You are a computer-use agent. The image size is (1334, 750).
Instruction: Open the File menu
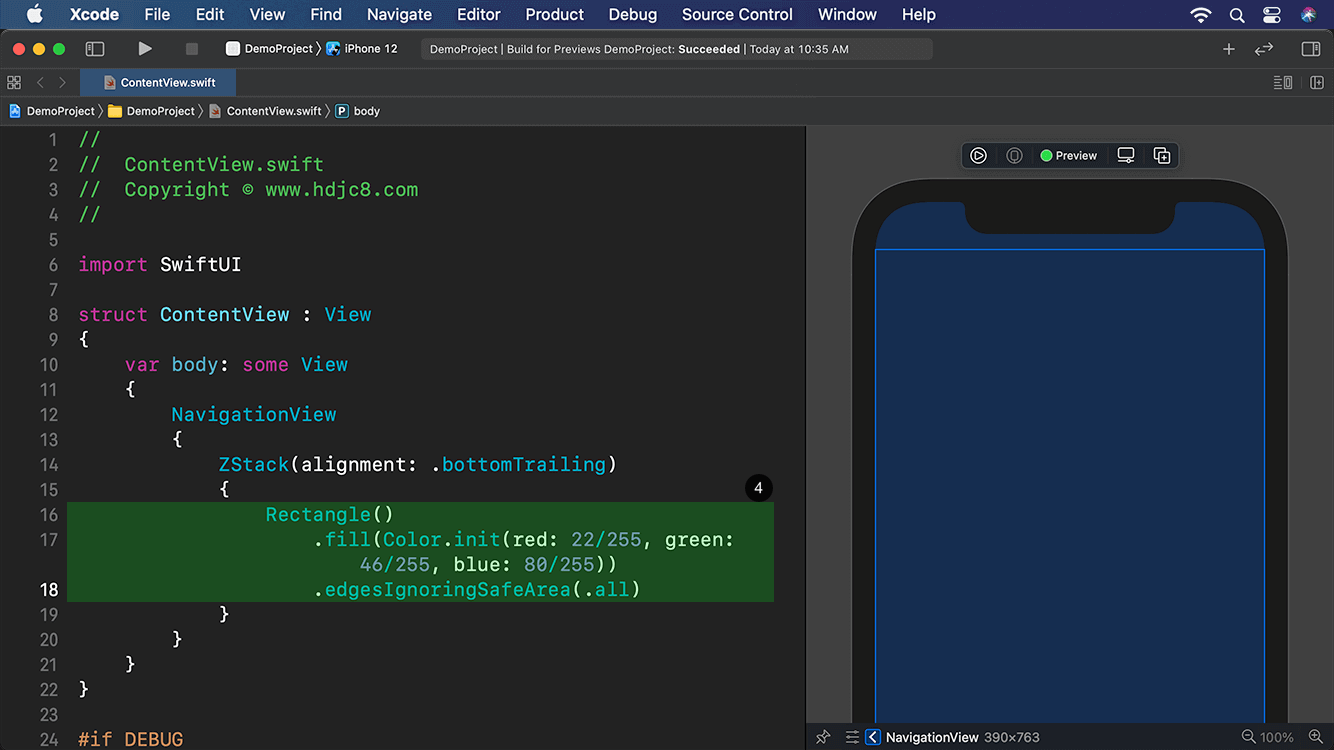click(x=157, y=14)
